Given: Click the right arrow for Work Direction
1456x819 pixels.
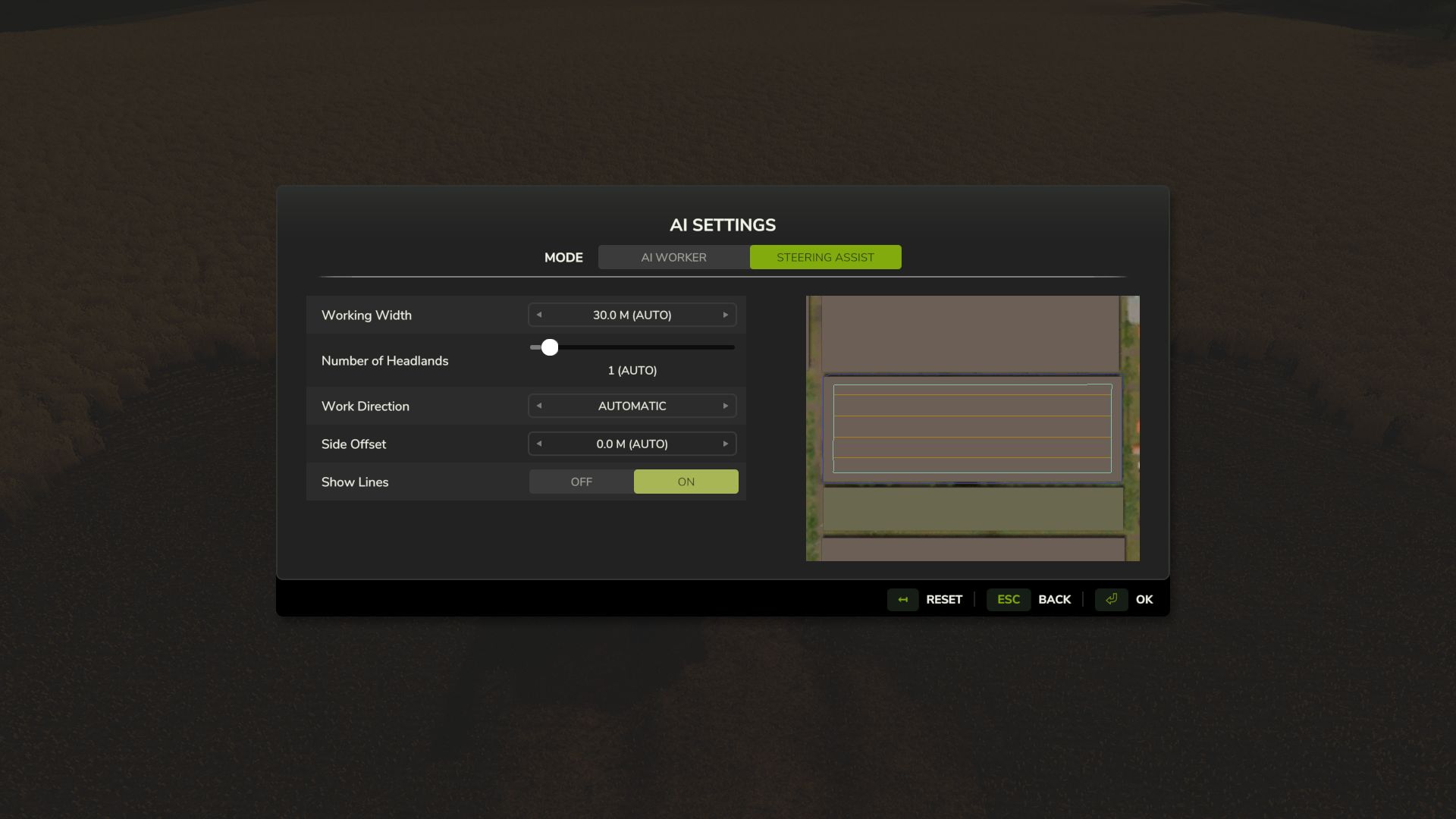Looking at the screenshot, I should tap(725, 405).
